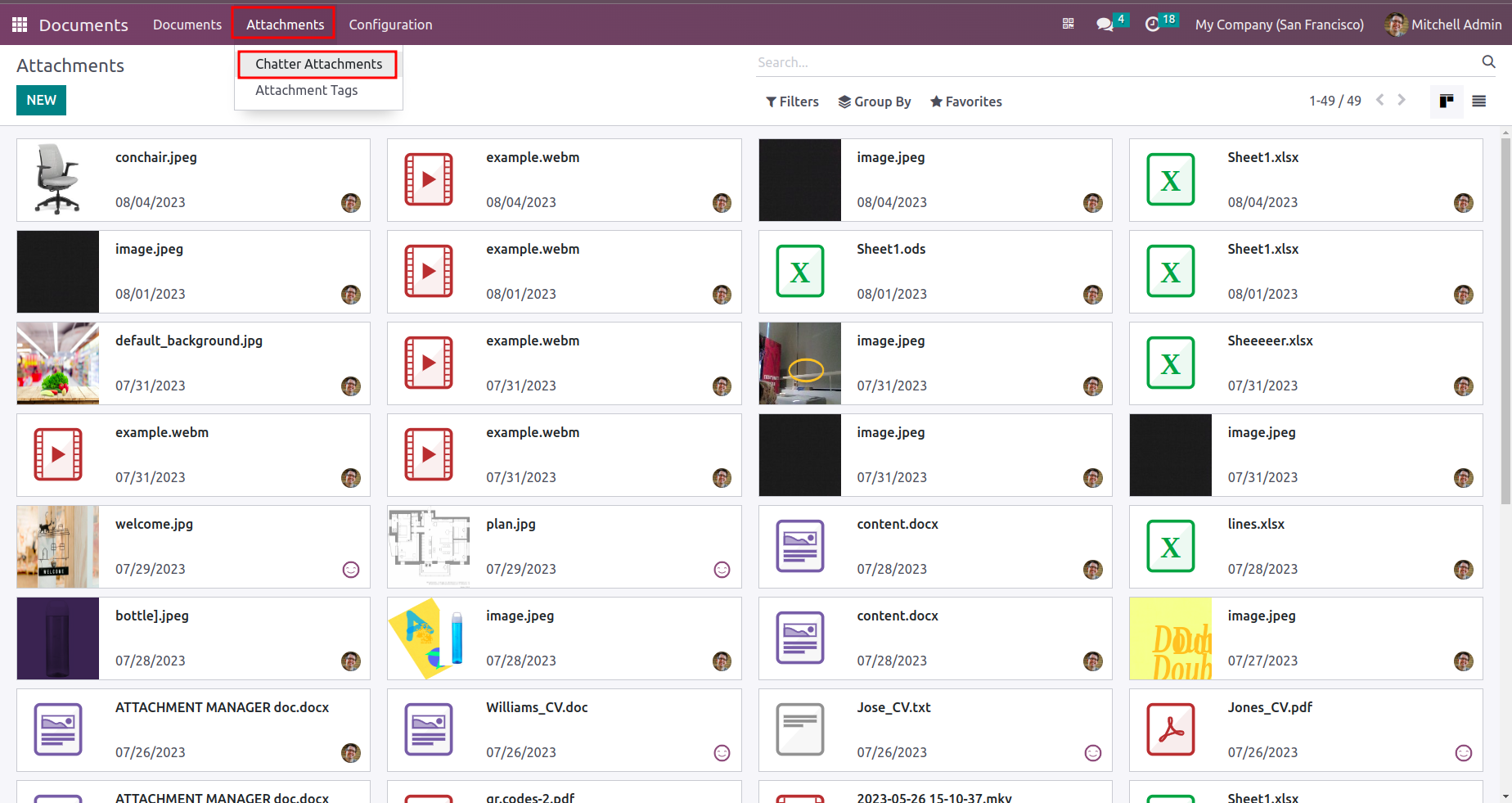Focus the Search input field
Screen dimensions: 1512x803
click(1117, 62)
